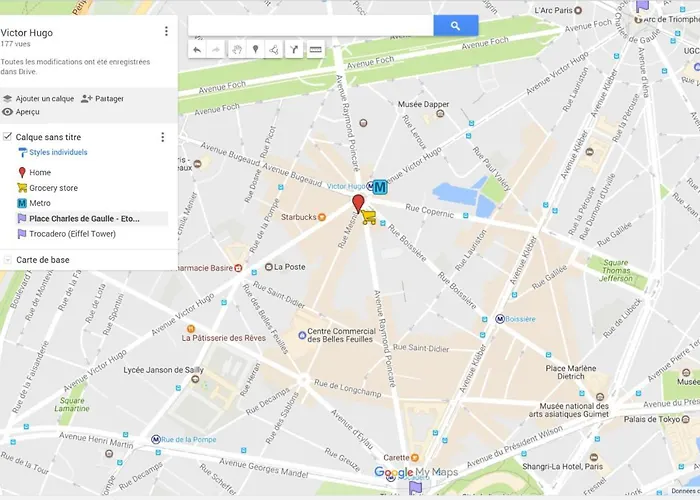The height and width of the screenshot is (500, 700).
Task: Select the measure distances ruler tool
Action: tap(315, 50)
